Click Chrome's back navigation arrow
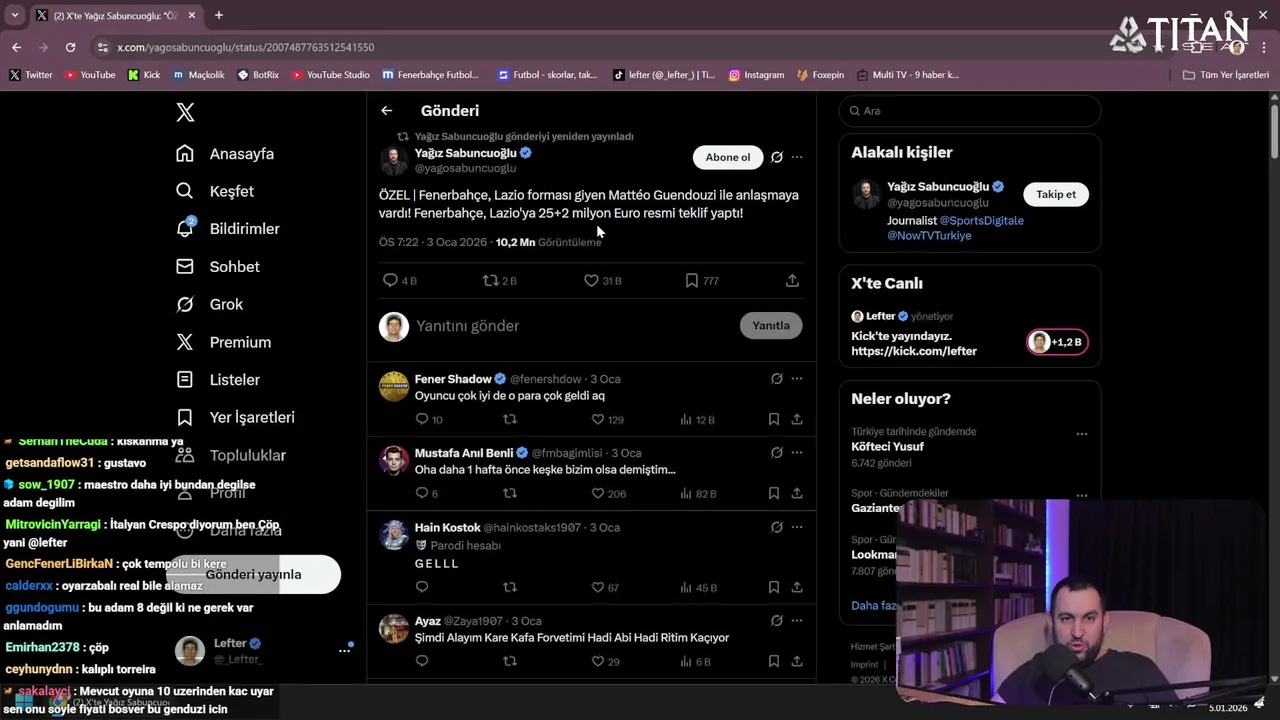The height and width of the screenshot is (720, 1280). (16, 47)
